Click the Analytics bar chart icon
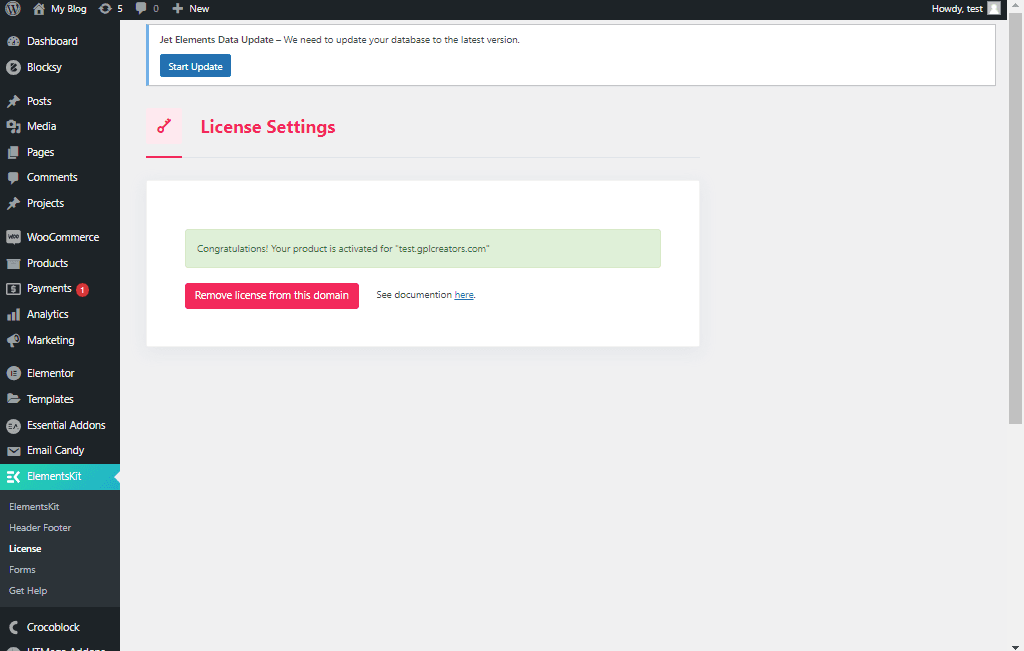Image resolution: width=1024 pixels, height=651 pixels. point(13,315)
